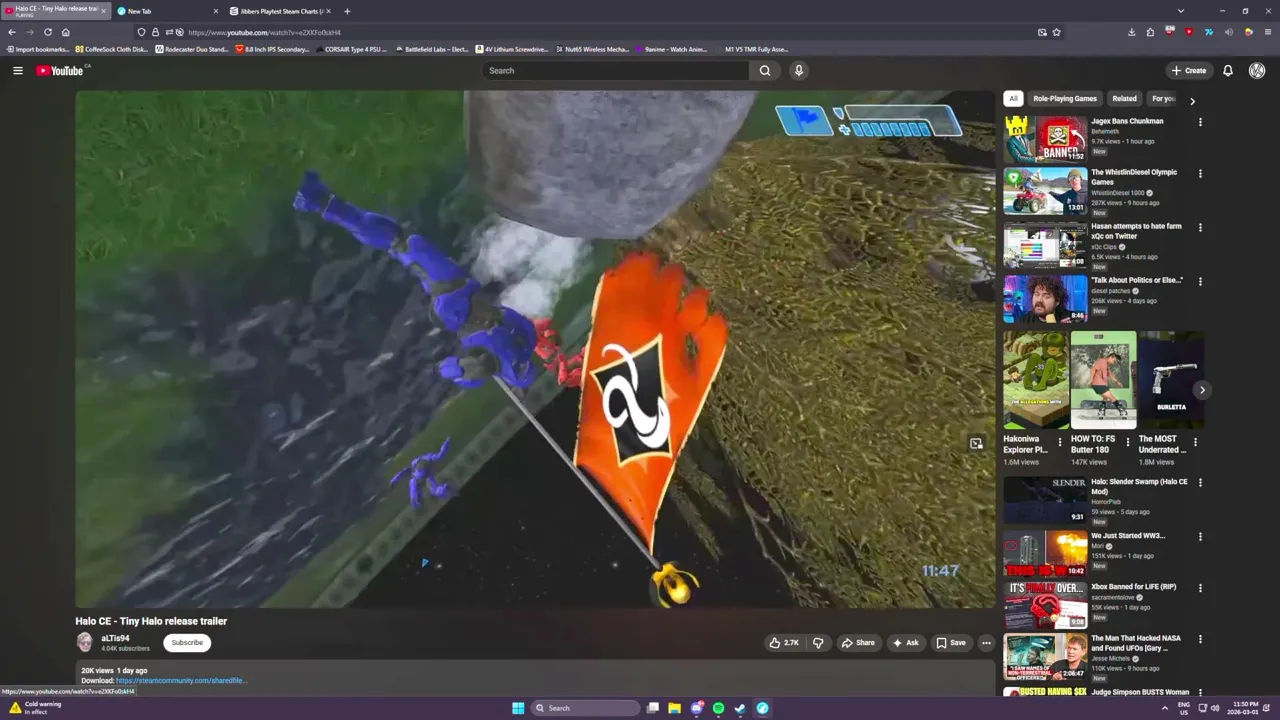Select the All filter chip
Screen dimensions: 1280x720
click(1013, 98)
